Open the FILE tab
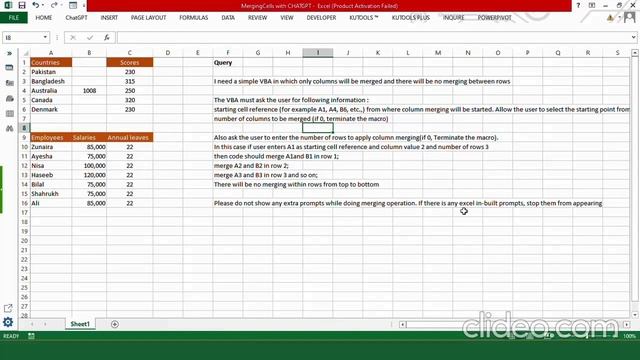 click(14, 18)
